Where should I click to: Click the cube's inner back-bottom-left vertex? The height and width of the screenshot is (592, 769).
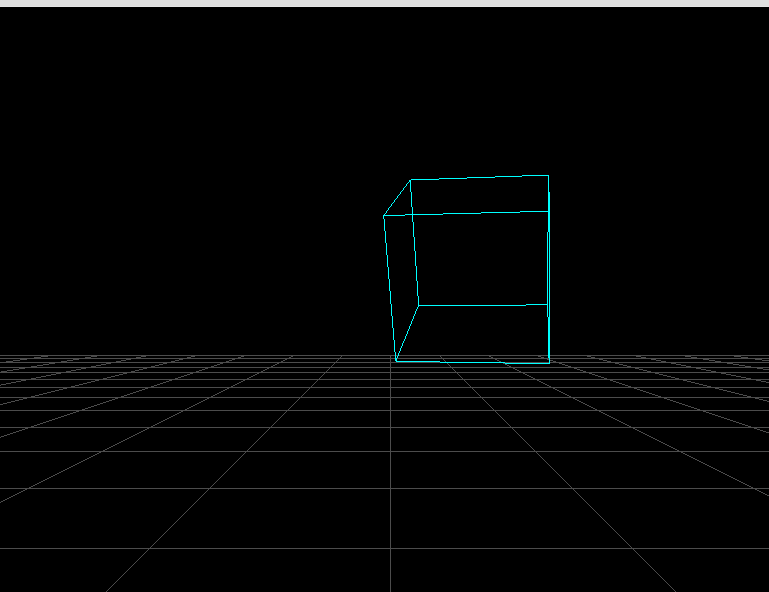tap(418, 305)
